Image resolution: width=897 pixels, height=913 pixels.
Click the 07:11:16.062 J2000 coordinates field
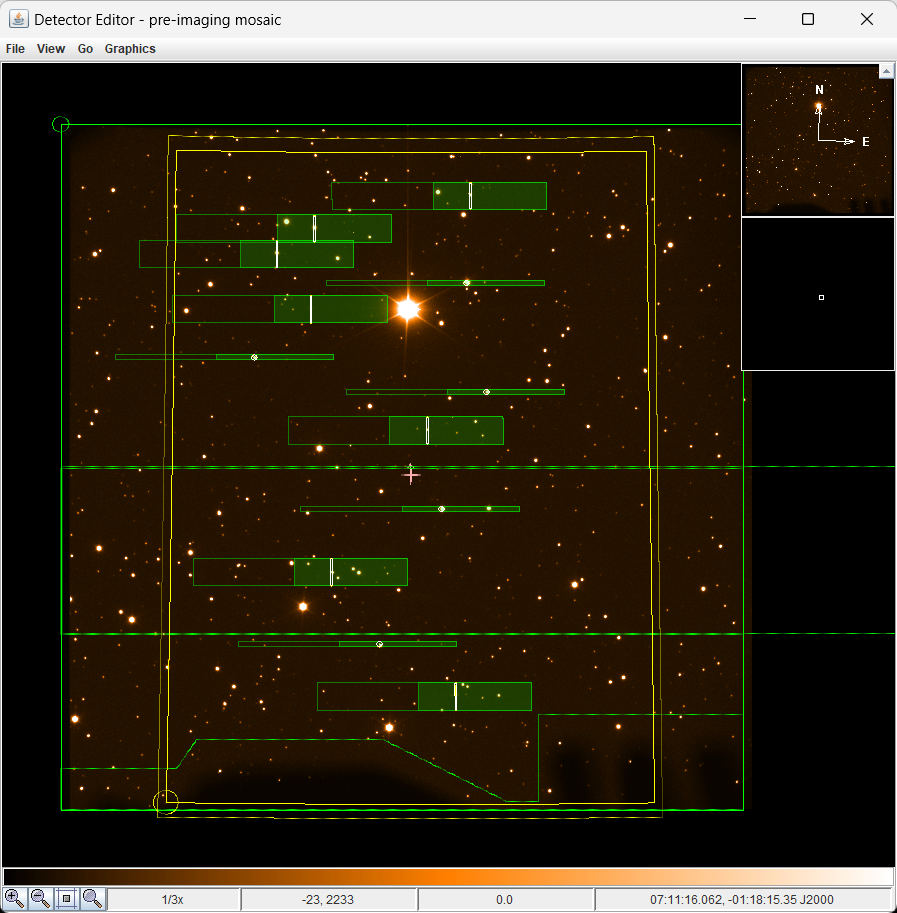pos(742,900)
